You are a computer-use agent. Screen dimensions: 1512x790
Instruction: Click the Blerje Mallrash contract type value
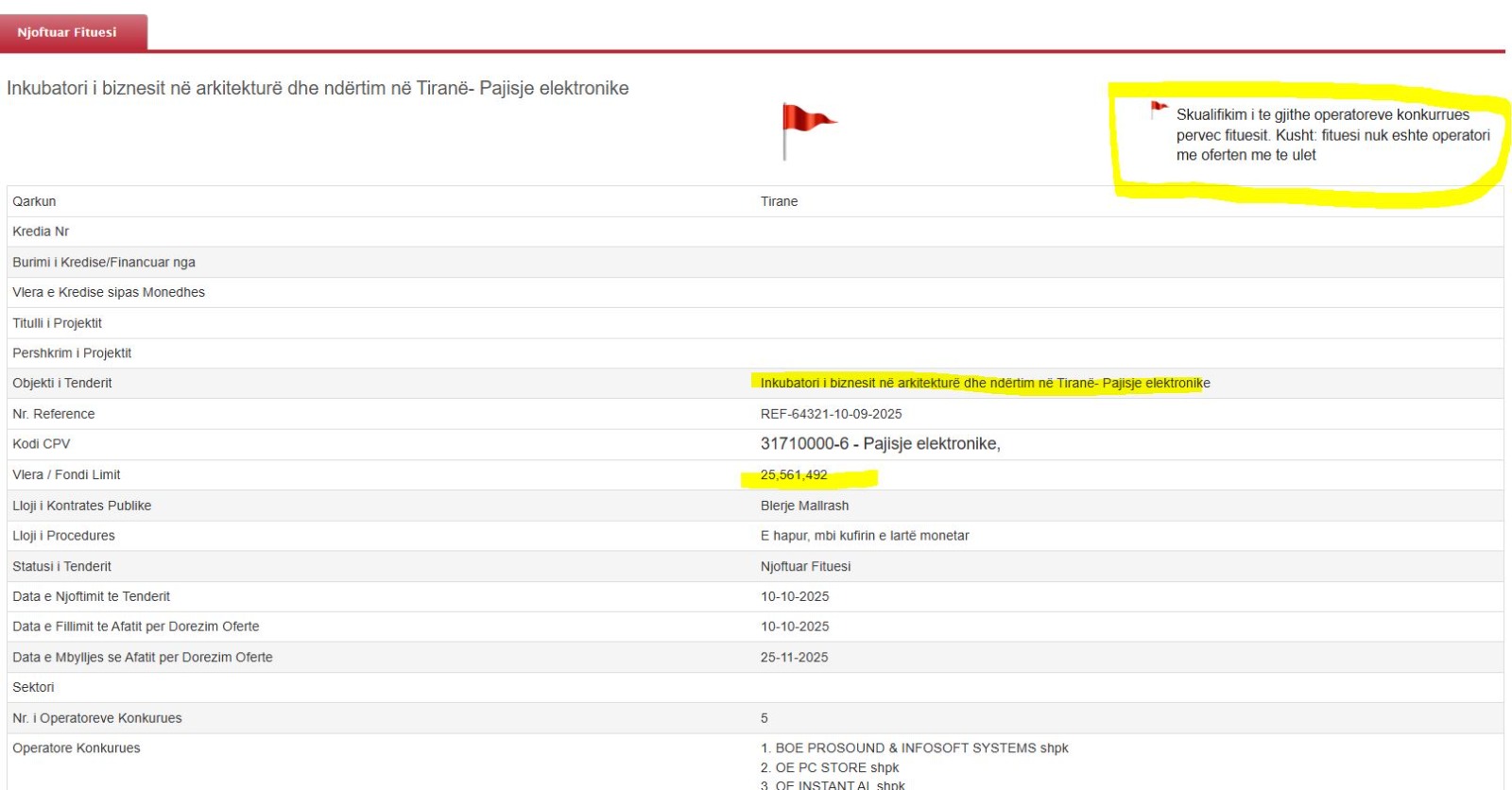804,506
